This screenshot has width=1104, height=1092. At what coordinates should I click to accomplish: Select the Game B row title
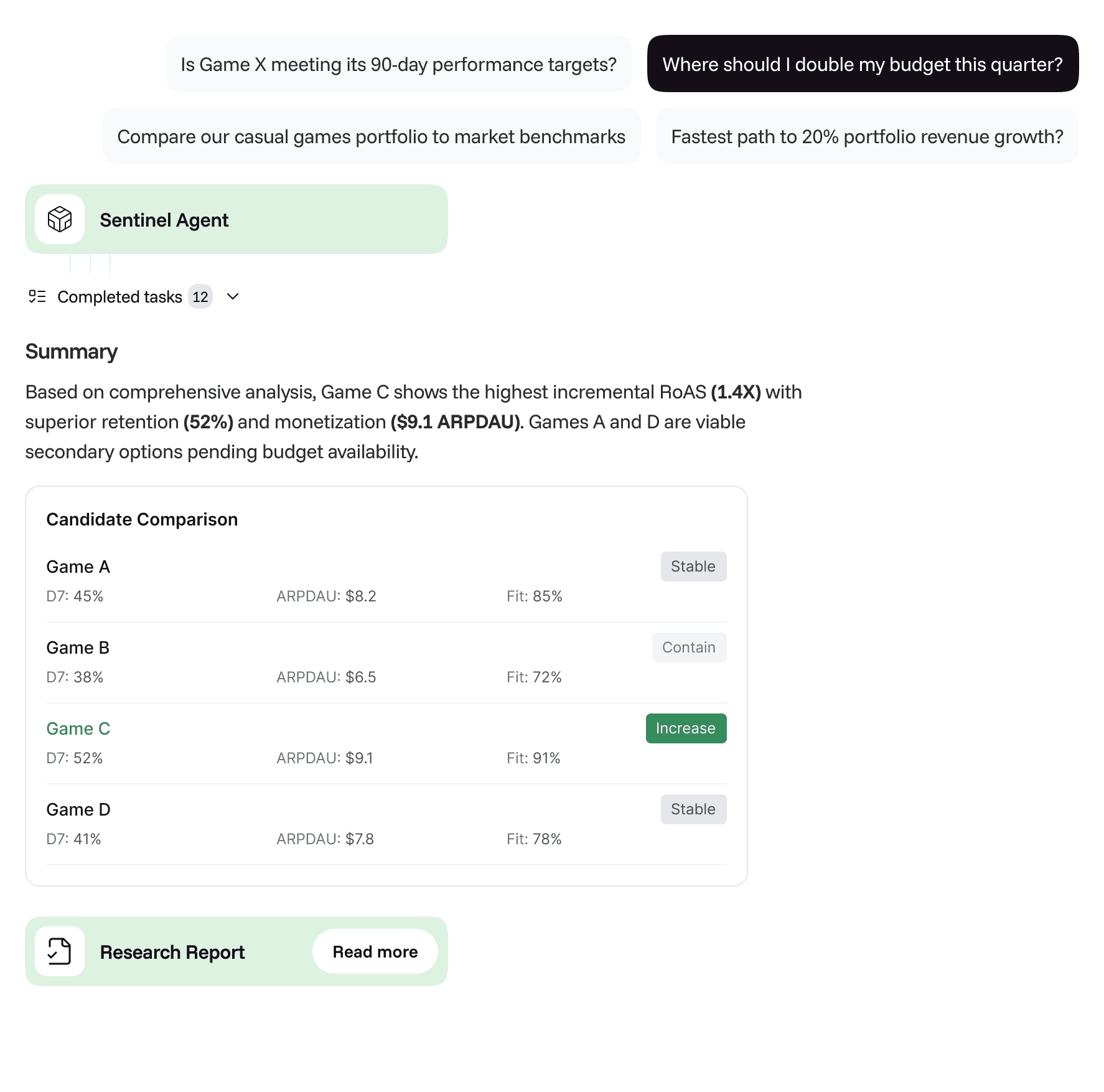(78, 647)
